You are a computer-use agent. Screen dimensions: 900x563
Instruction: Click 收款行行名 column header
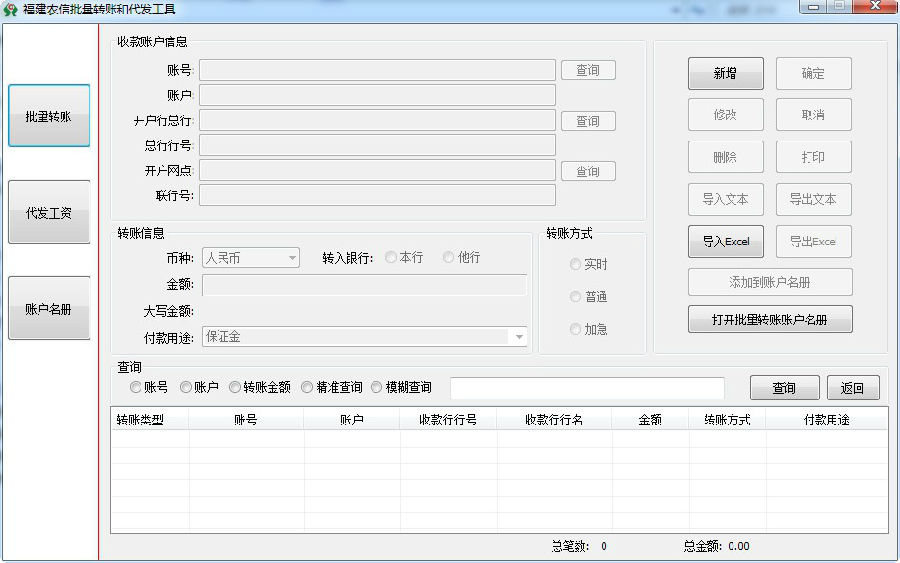coord(554,420)
